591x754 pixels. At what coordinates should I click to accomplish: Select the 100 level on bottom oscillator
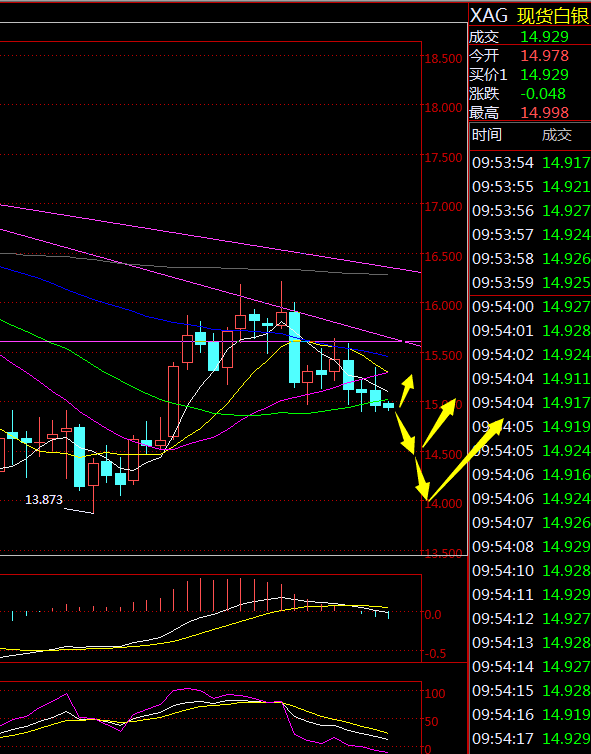[x=434, y=693]
